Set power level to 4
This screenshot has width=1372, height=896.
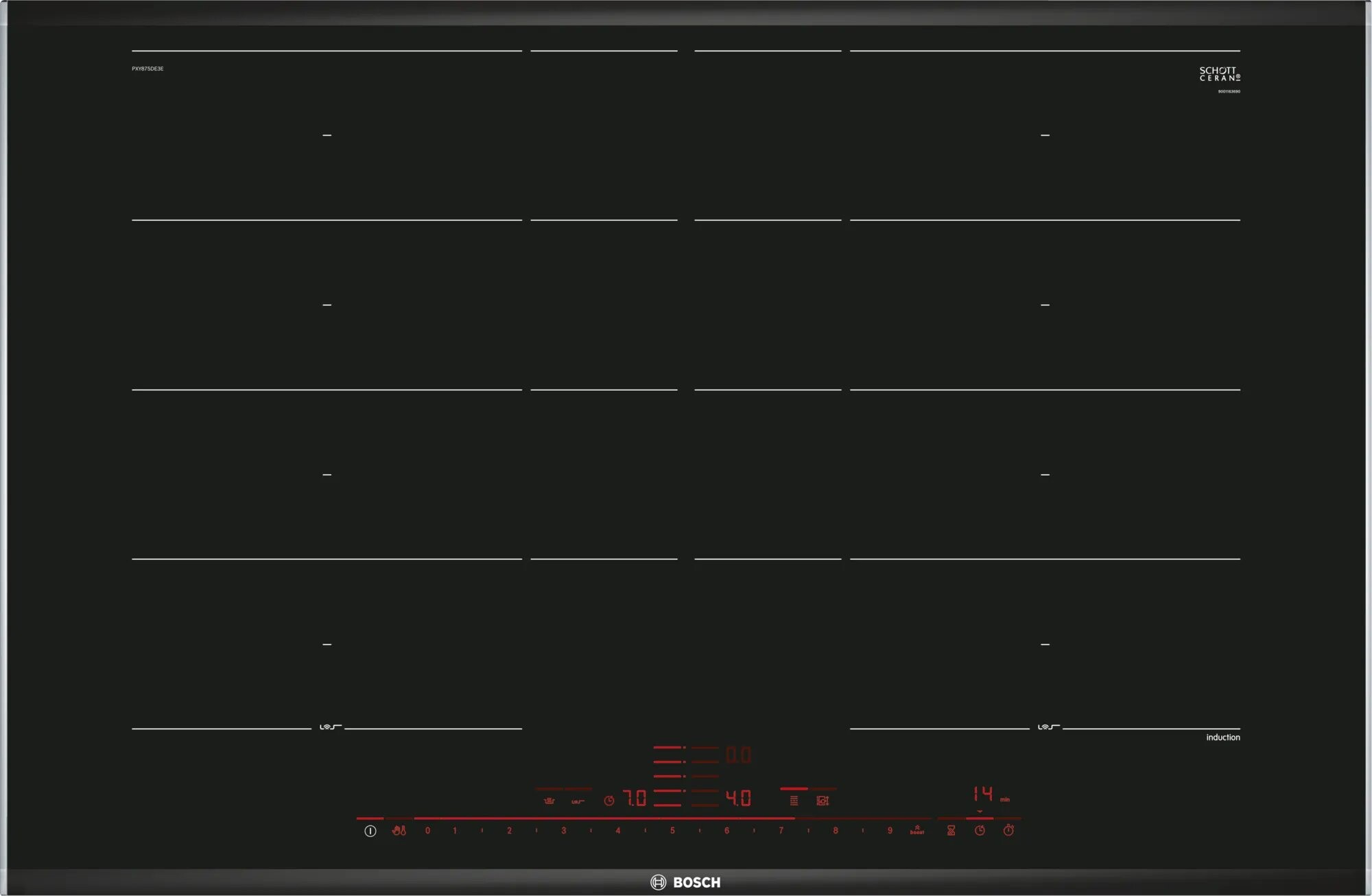pos(618,831)
